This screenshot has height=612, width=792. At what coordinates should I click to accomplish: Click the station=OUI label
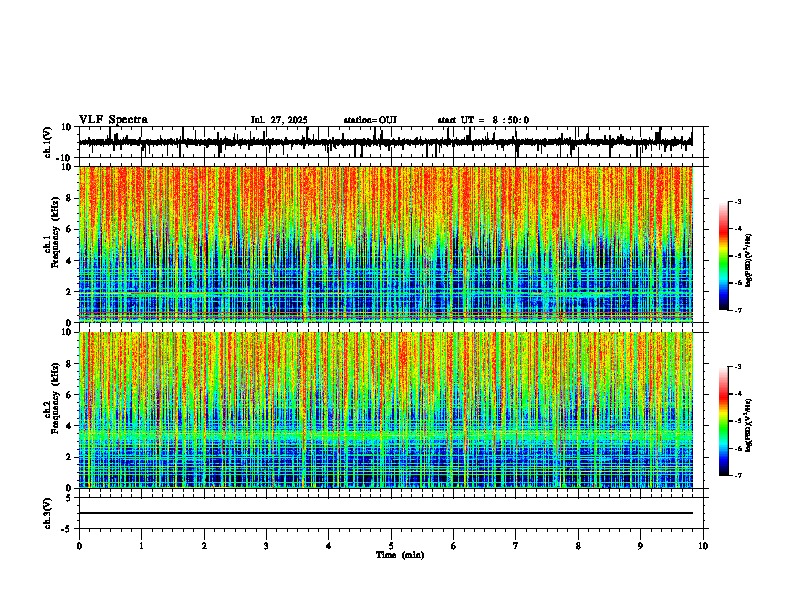click(370, 120)
